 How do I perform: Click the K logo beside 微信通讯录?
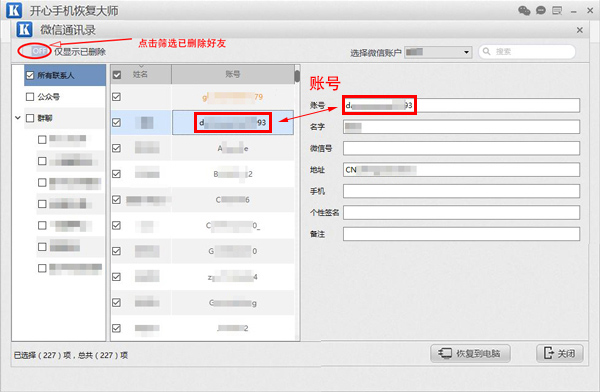click(24, 29)
